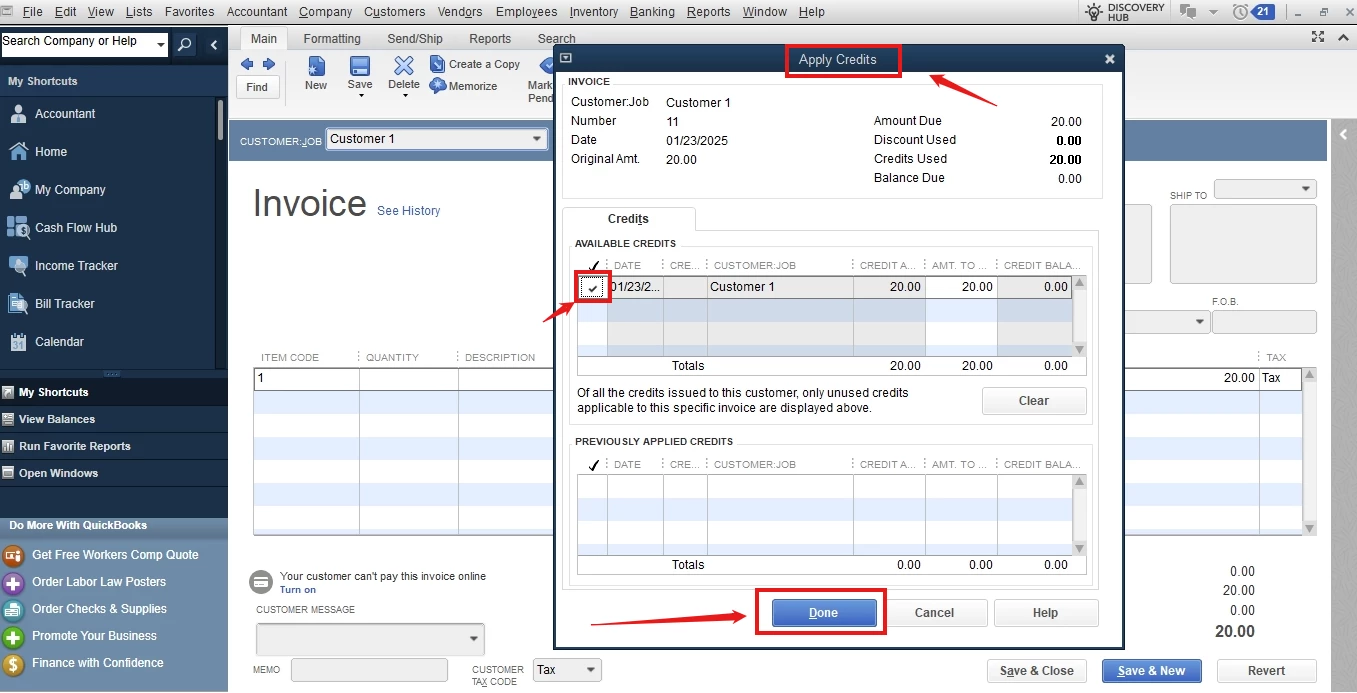Collapse the invoice ribbon with chevron
Screen dimensions: 1357x693
tap(1343, 37)
